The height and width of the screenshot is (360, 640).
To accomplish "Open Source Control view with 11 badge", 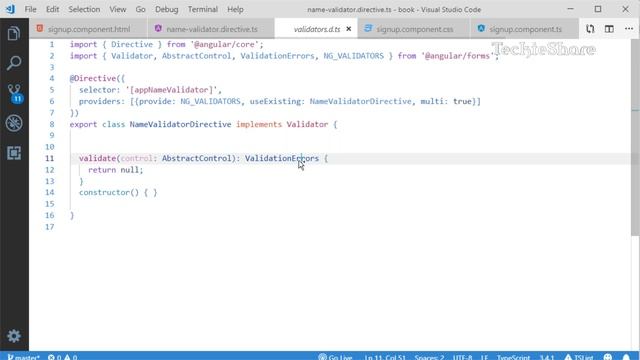I will [15, 93].
